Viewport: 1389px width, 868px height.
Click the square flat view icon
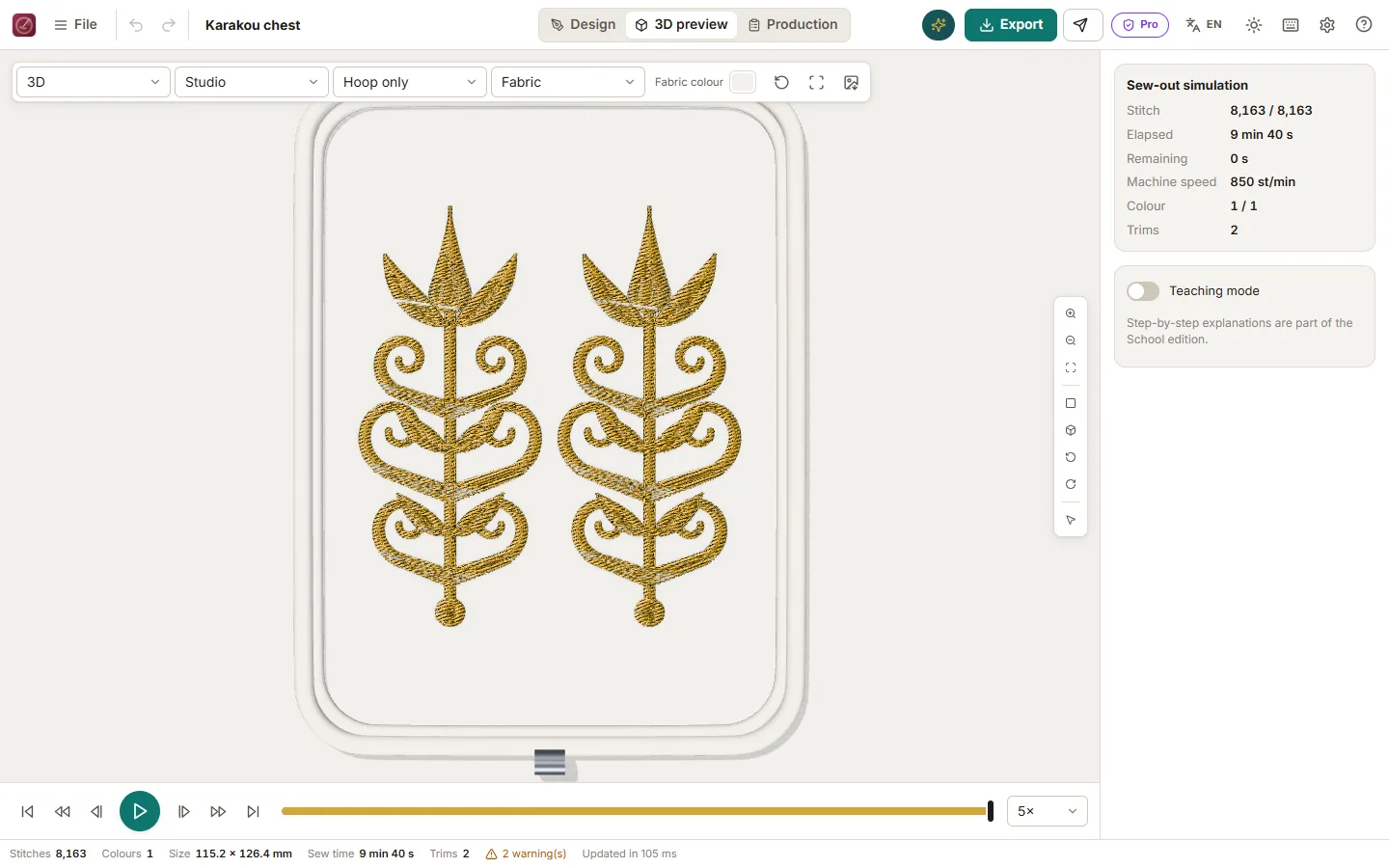(1071, 403)
